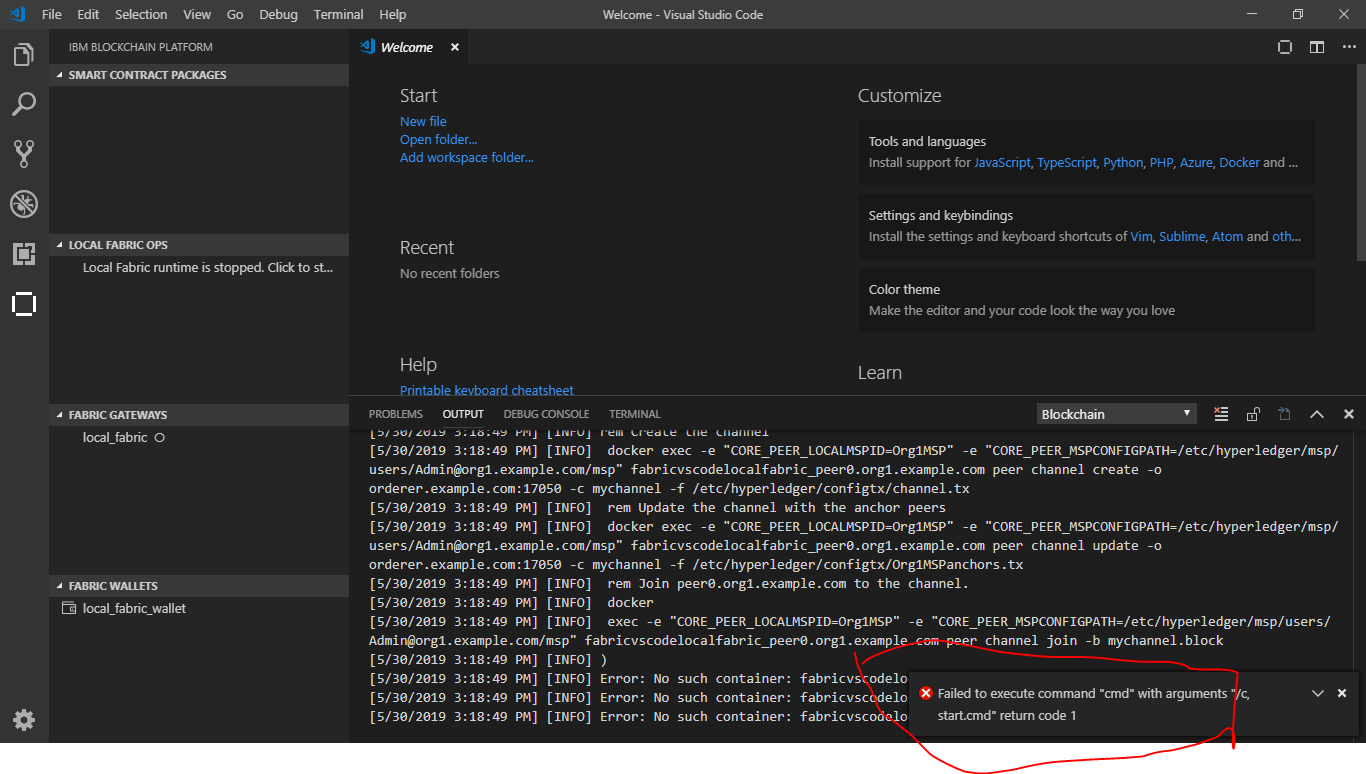
Task: Click the Add workspace folder link
Action: 466,157
